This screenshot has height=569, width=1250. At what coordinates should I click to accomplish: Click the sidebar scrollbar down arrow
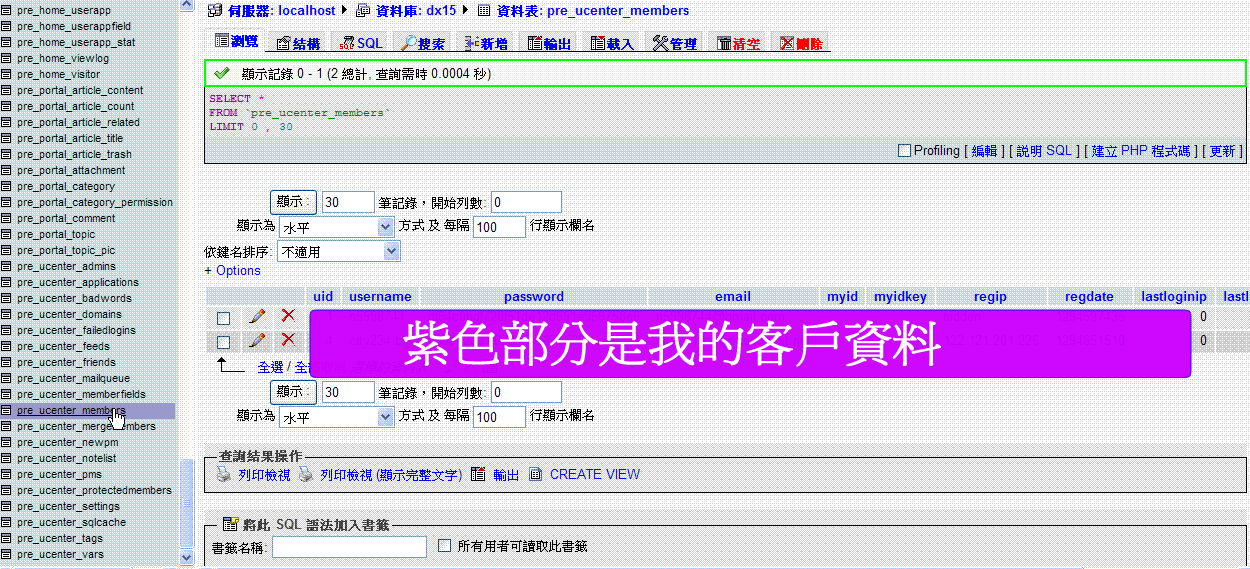(x=186, y=557)
